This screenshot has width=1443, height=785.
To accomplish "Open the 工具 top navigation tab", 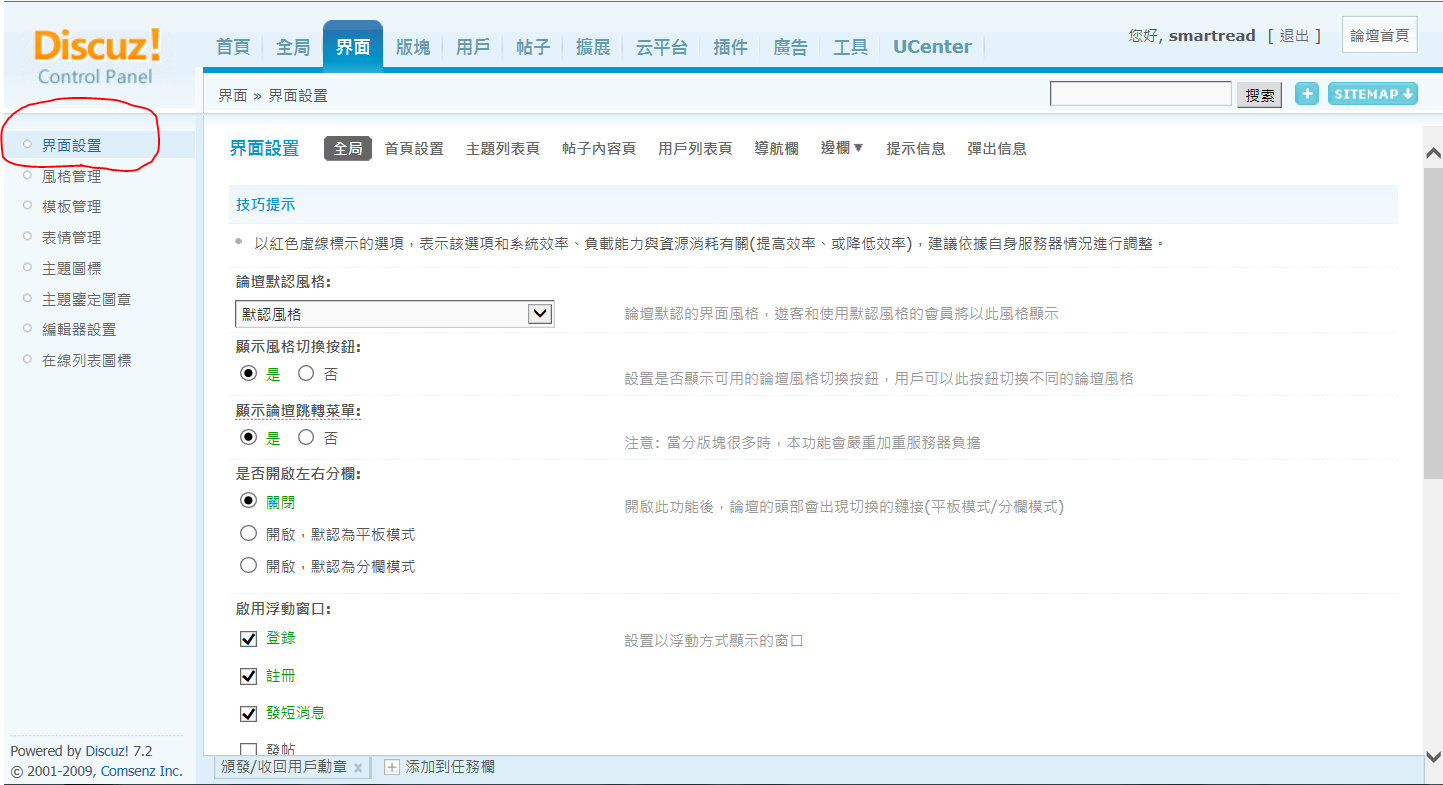I will coord(851,47).
